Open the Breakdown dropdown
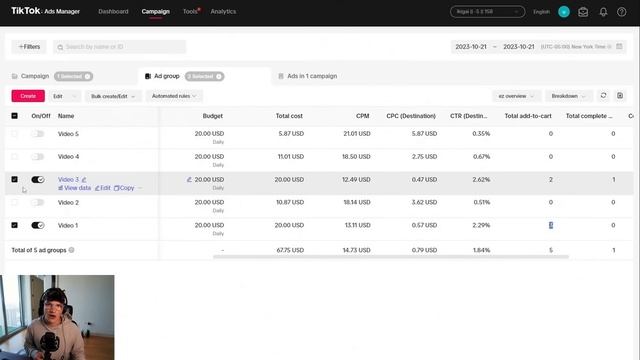Image resolution: width=640 pixels, height=360 pixels. tap(568, 96)
